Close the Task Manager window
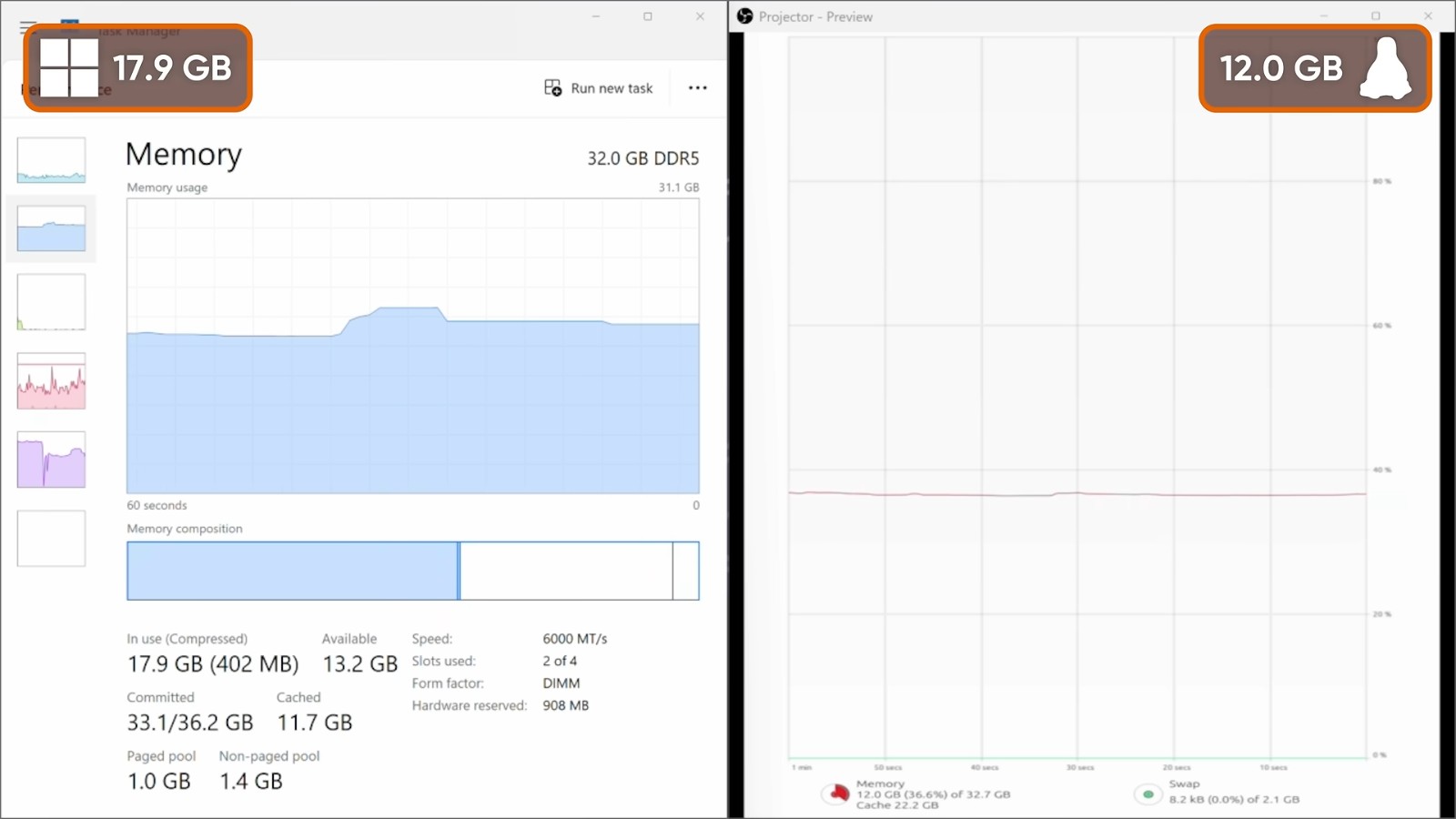The width and height of the screenshot is (1456, 819). pyautogui.click(x=700, y=16)
